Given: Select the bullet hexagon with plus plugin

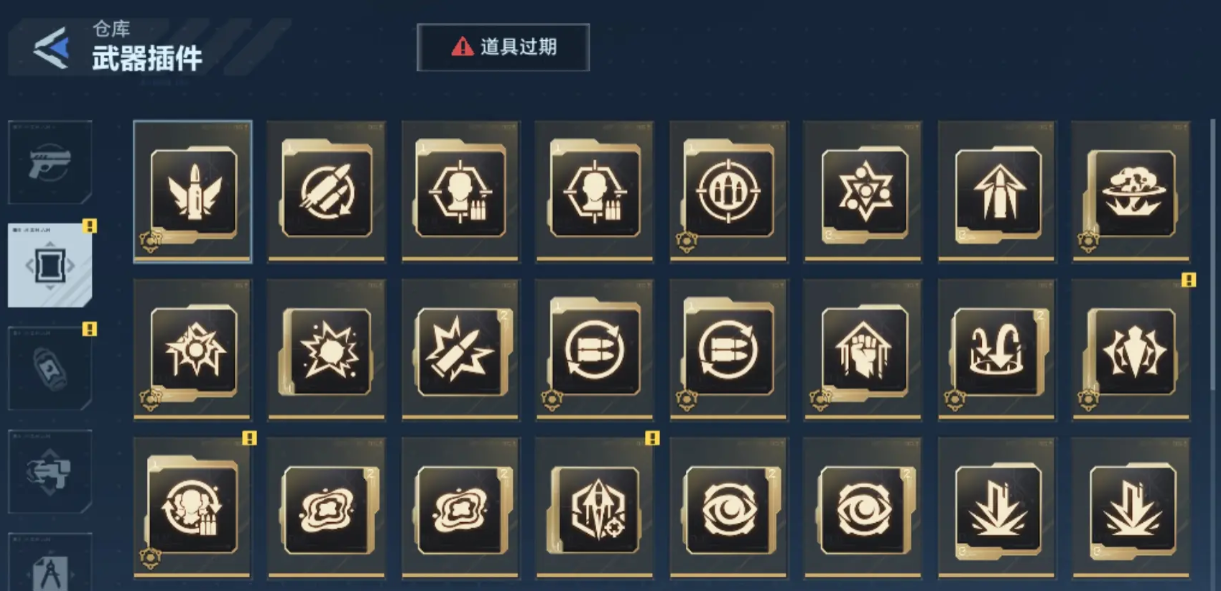Looking at the screenshot, I should (595, 508).
